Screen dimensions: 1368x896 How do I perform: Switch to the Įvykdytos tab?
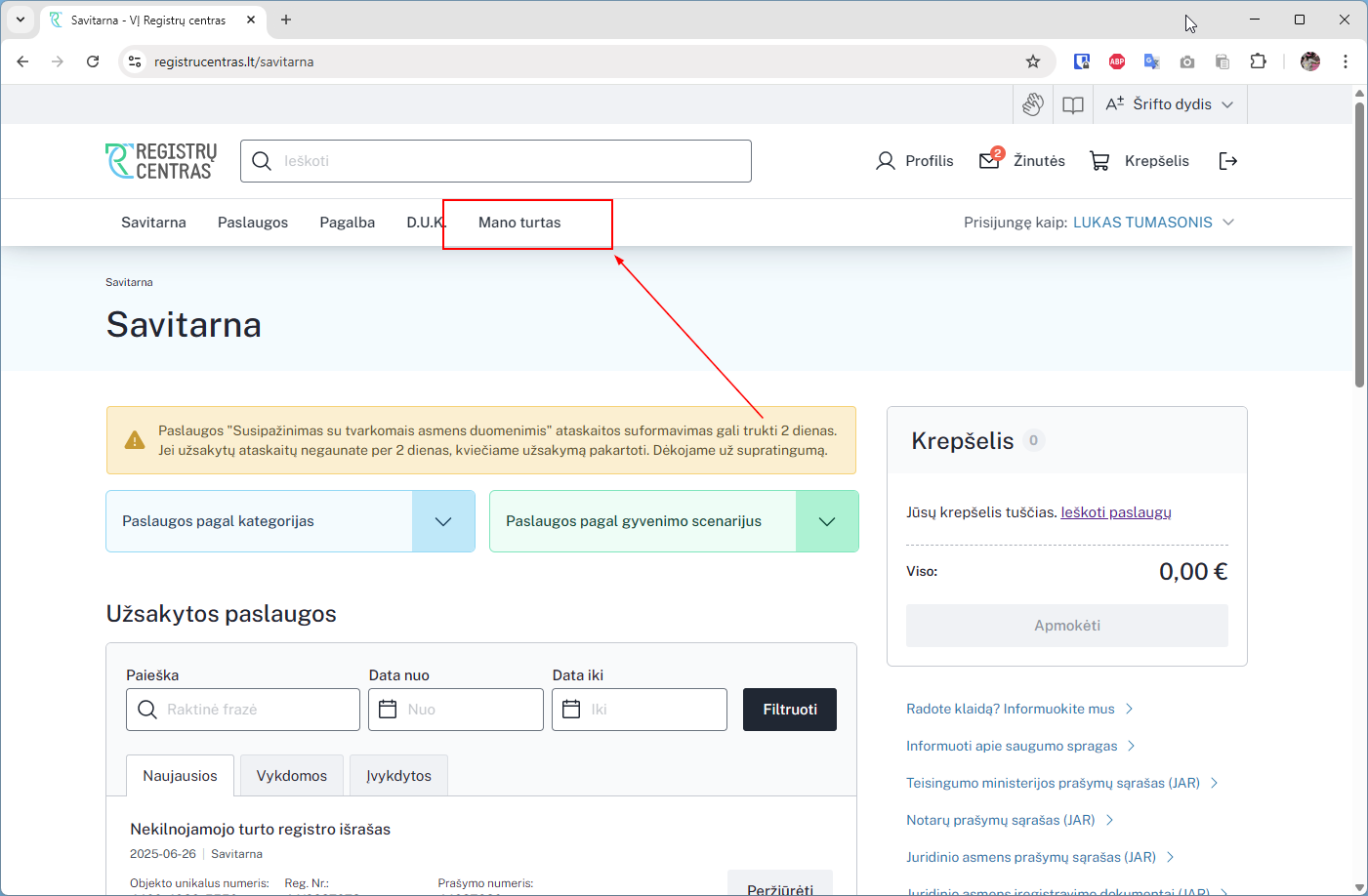tap(398, 776)
